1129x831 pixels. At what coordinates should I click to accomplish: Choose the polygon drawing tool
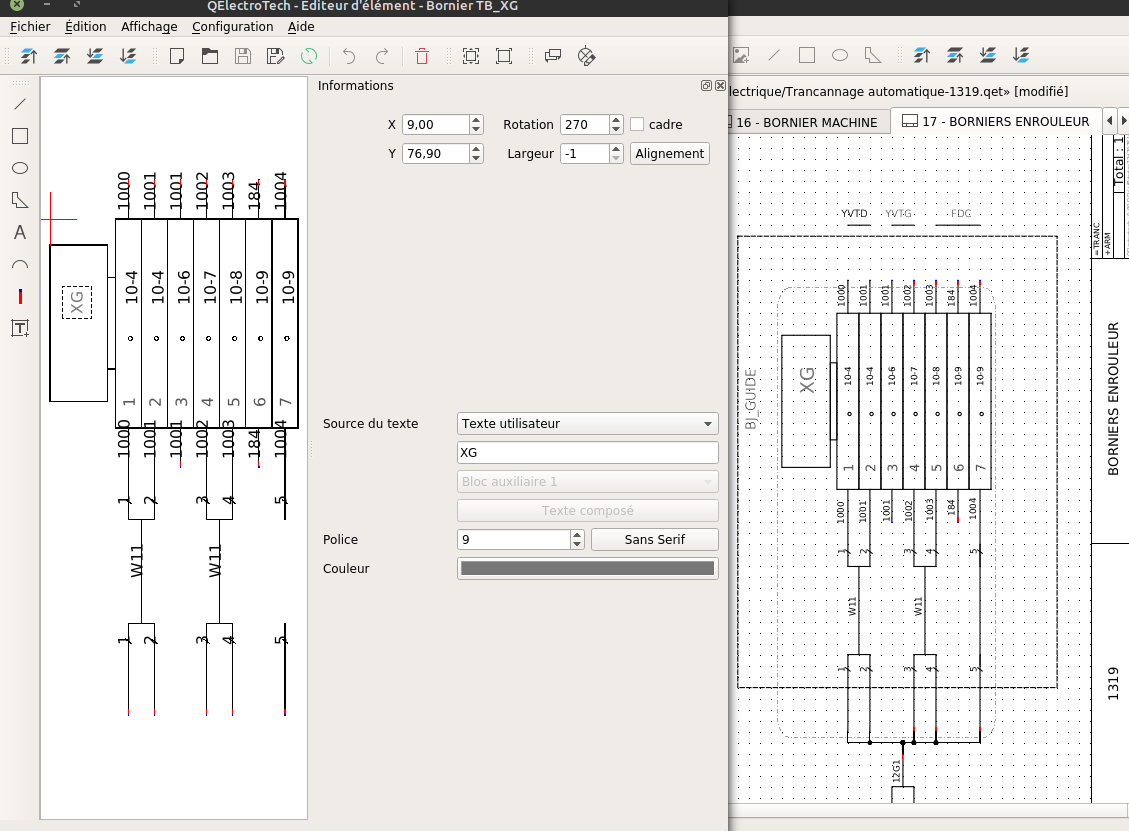click(x=19, y=200)
